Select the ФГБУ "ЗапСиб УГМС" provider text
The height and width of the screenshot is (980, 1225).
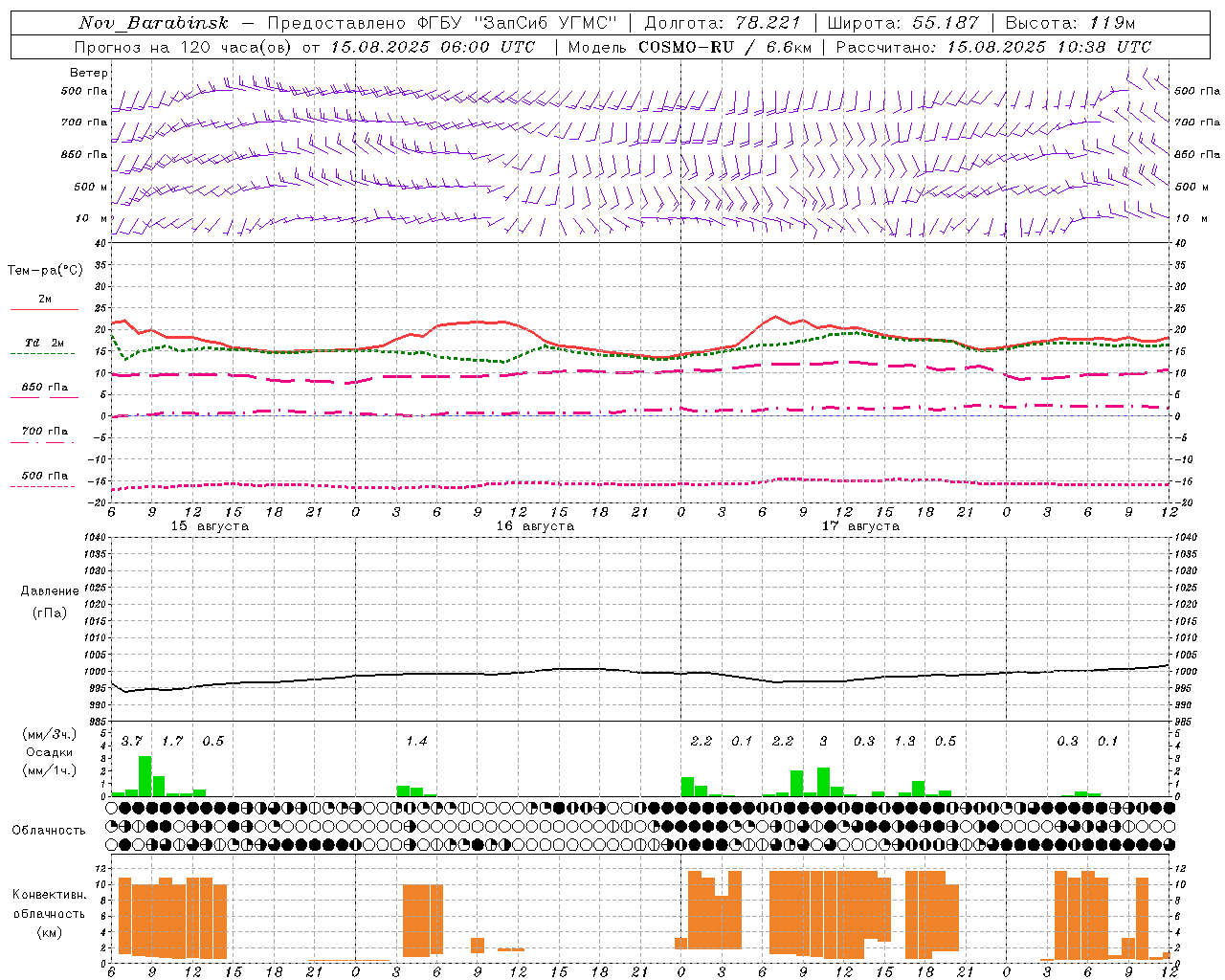pos(518,23)
